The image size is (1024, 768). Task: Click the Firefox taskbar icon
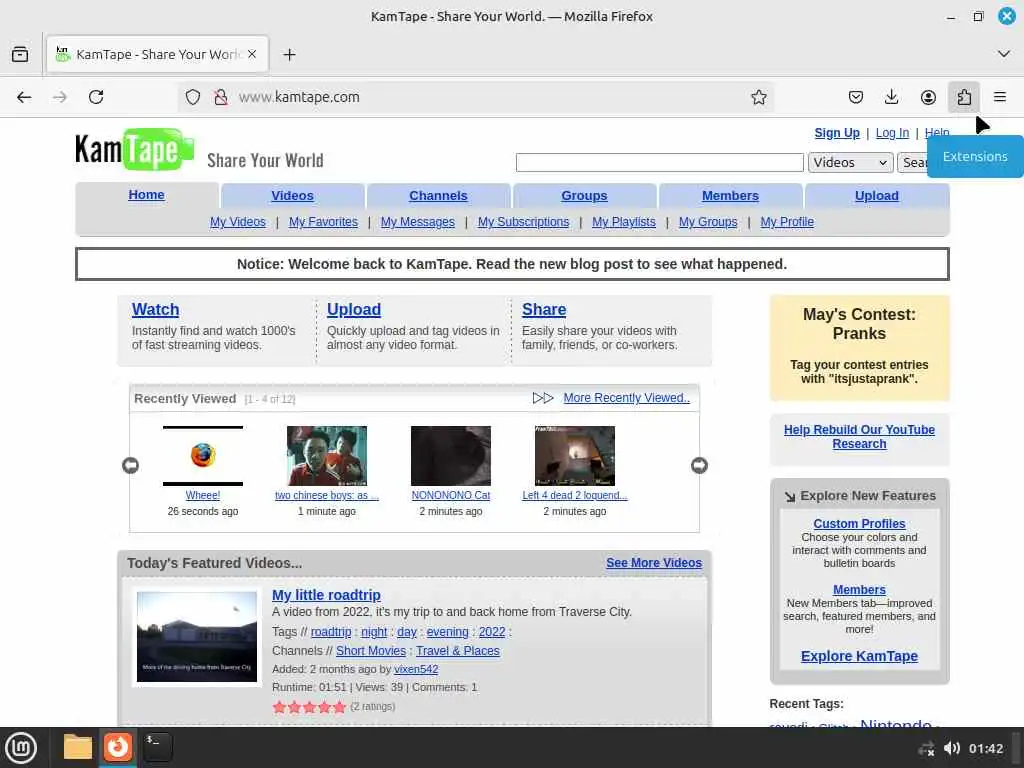(x=118, y=747)
